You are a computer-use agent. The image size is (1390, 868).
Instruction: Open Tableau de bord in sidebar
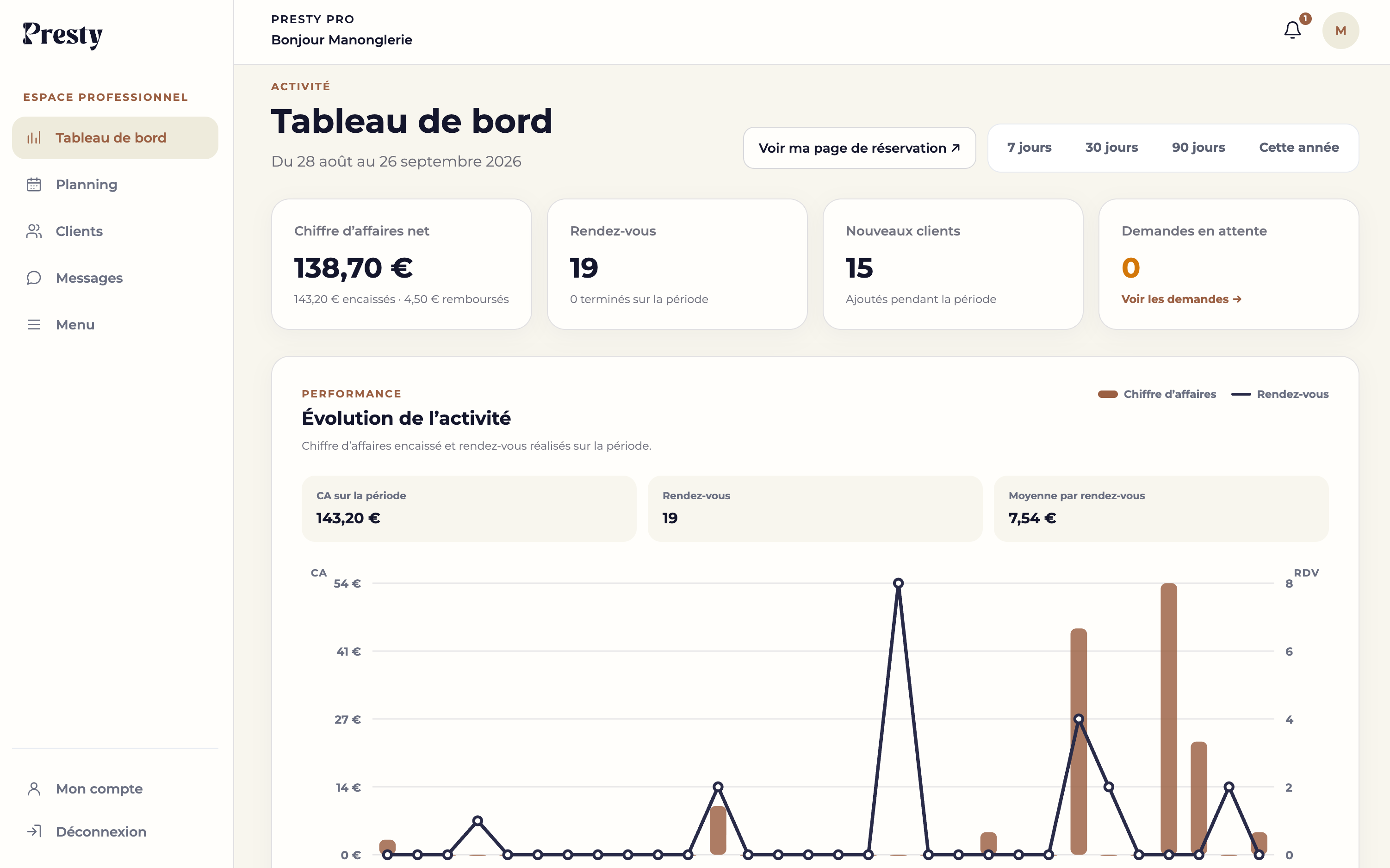[115, 138]
